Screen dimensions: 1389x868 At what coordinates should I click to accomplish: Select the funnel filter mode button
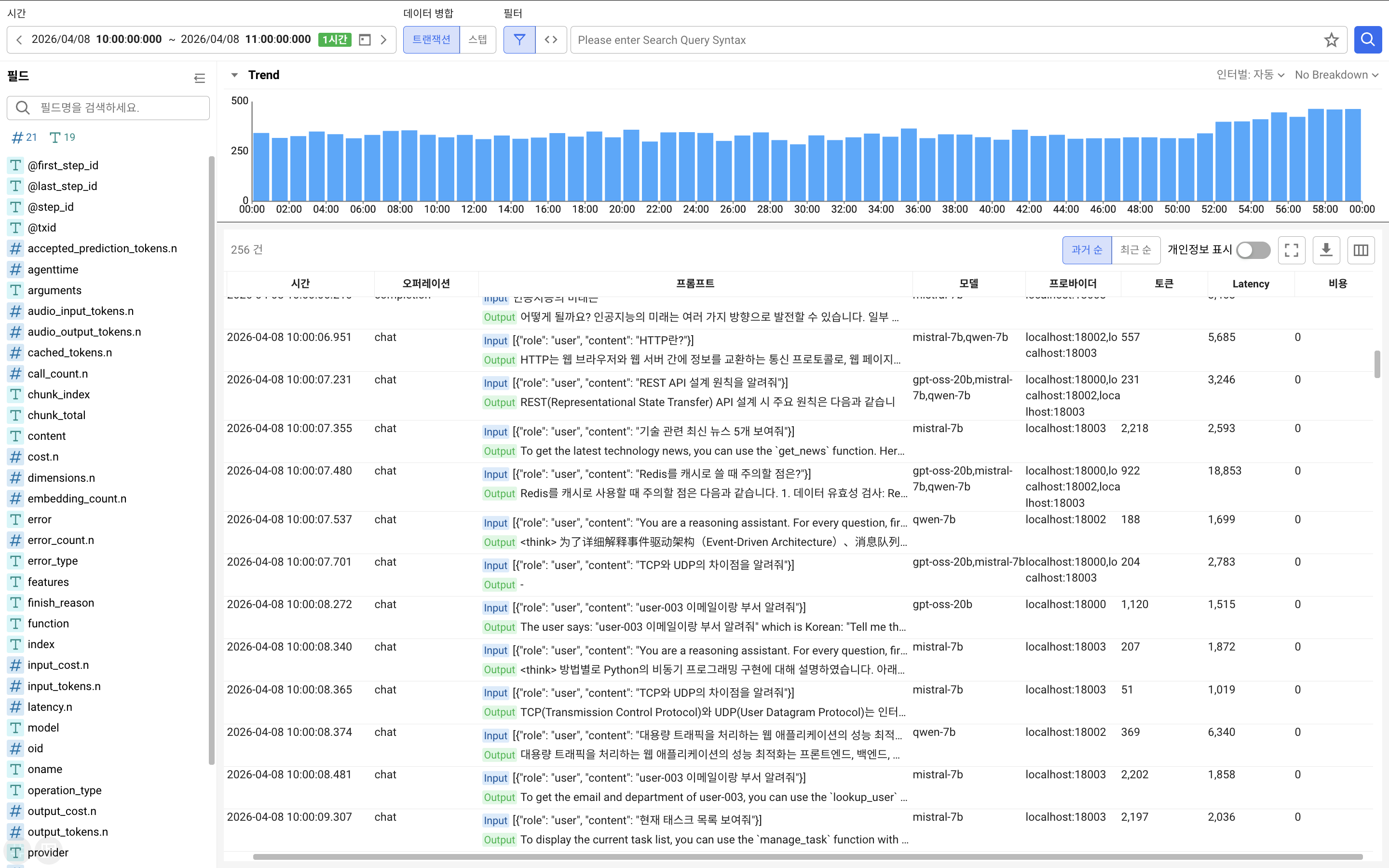coord(519,40)
